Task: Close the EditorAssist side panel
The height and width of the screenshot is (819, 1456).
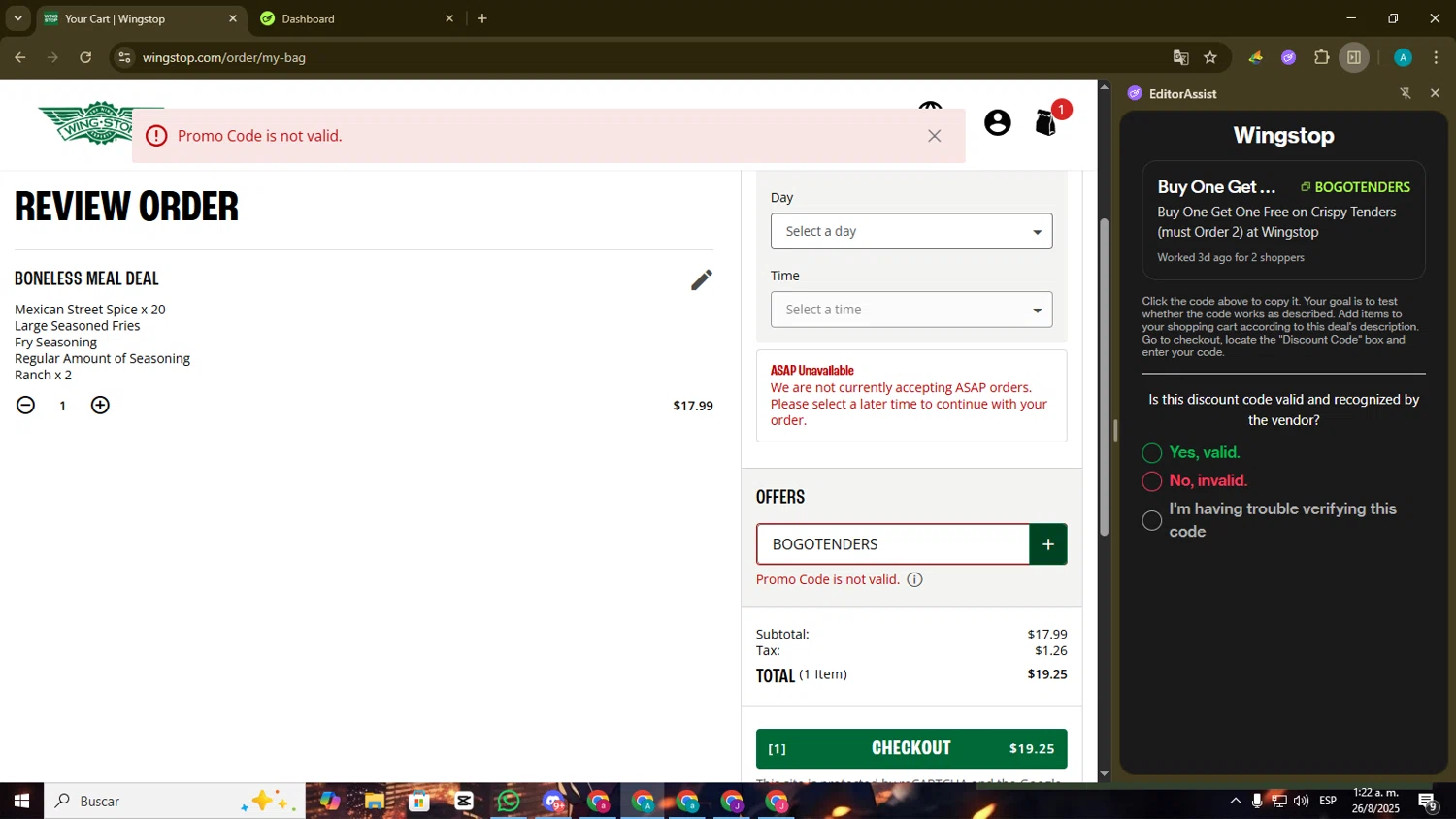Action: point(1436,93)
